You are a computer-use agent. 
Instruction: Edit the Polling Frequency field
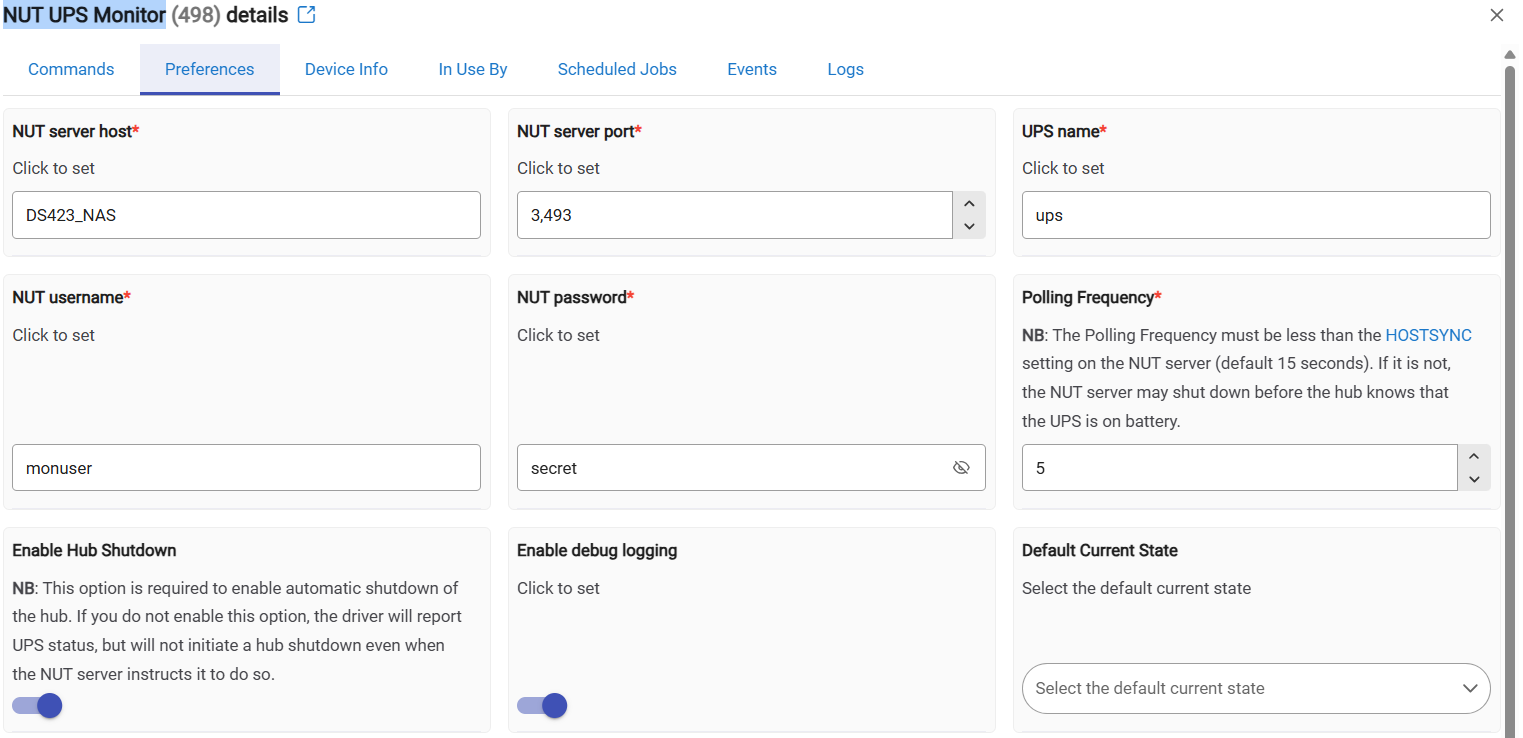[x=1240, y=467]
